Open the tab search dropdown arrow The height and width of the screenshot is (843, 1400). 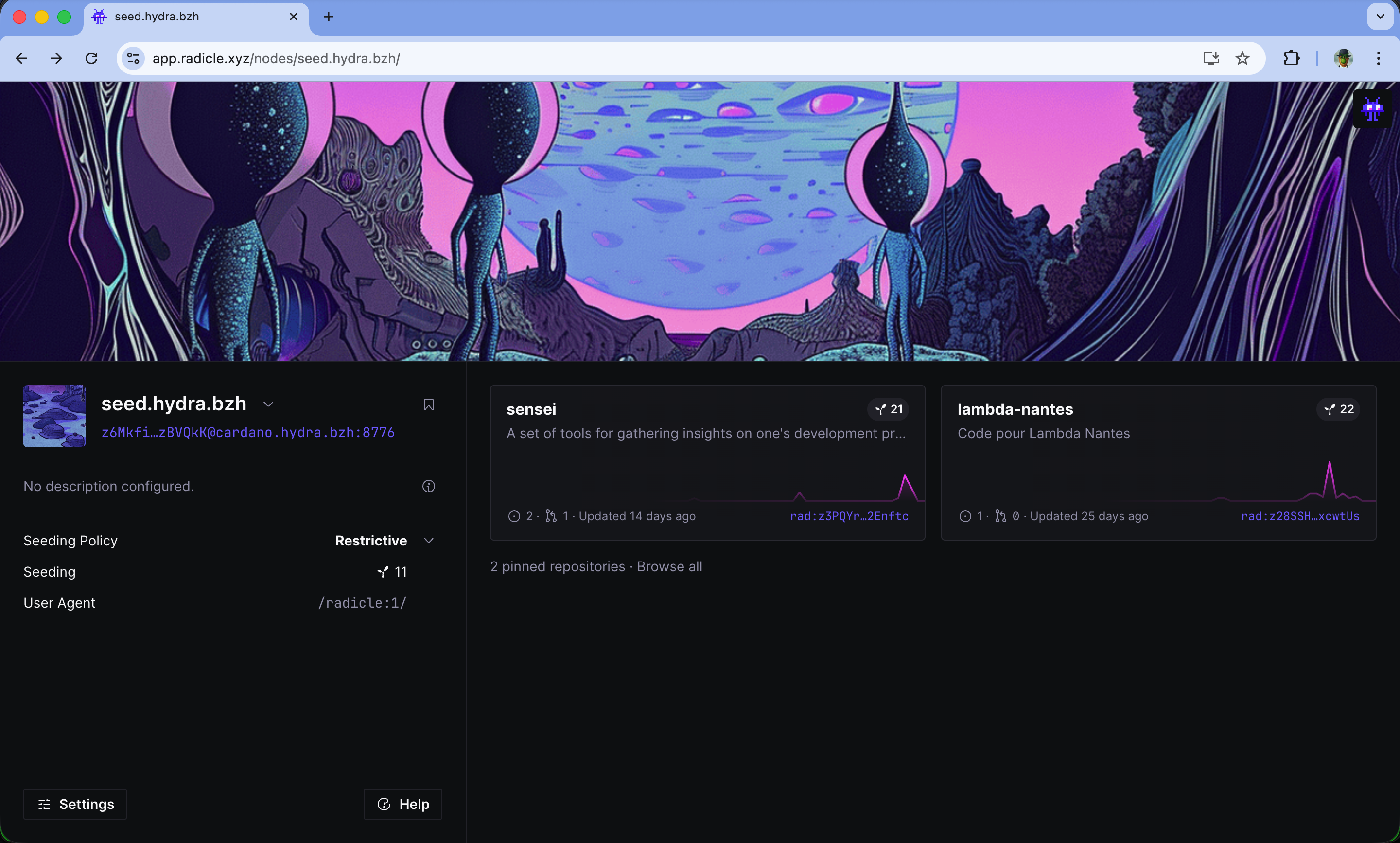1380,17
